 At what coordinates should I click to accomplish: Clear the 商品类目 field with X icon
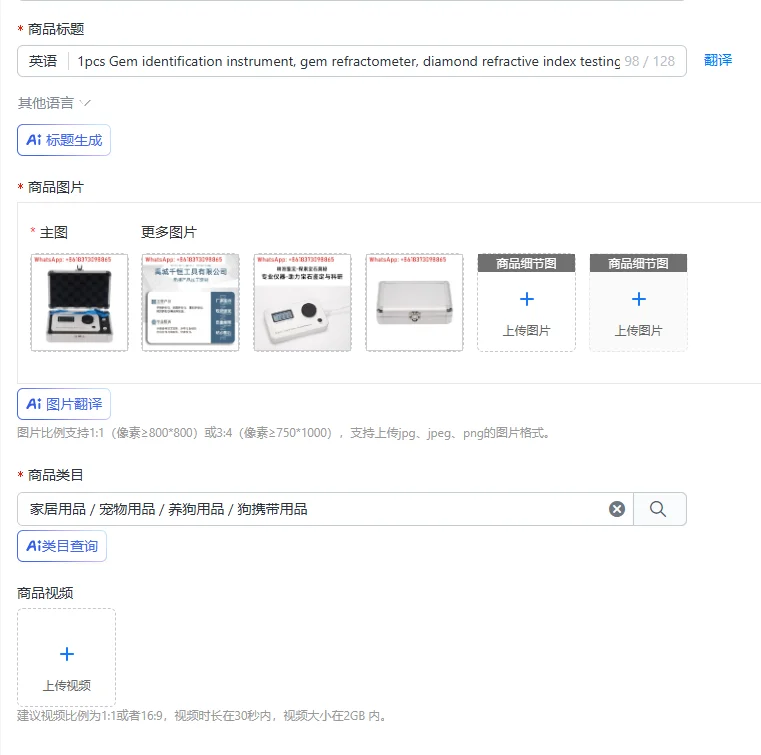617,509
